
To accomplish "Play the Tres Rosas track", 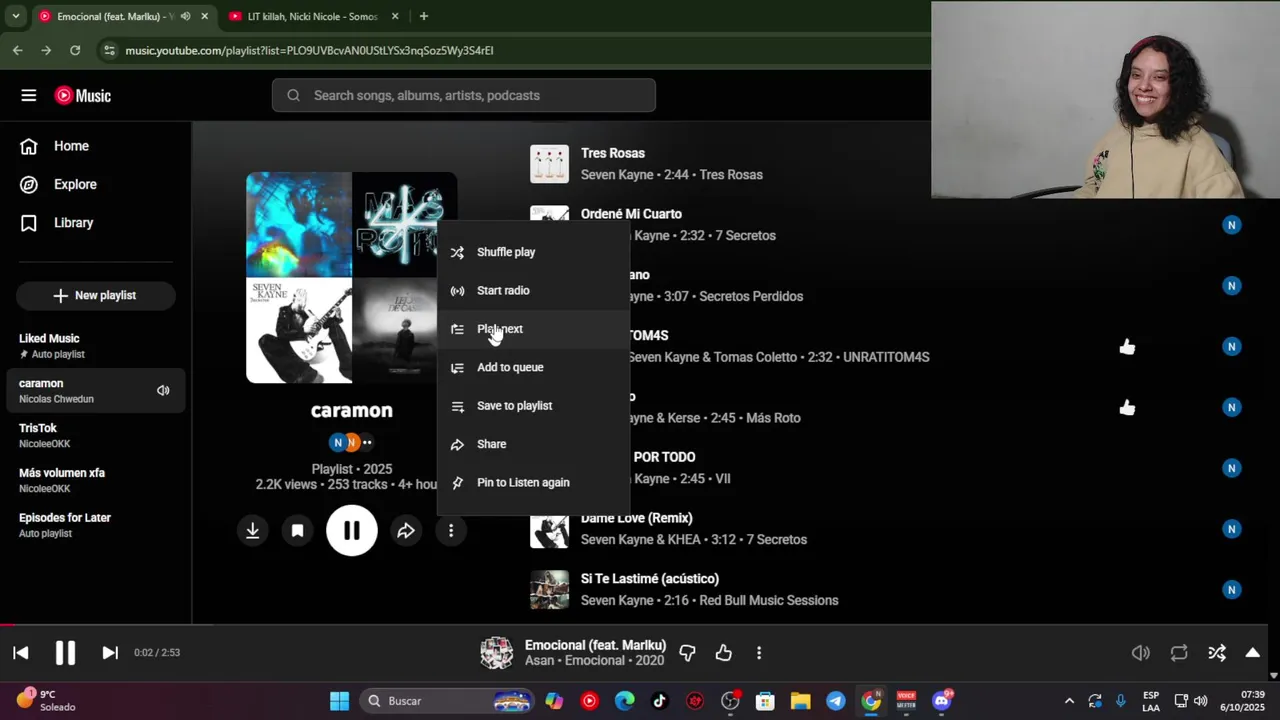I will [x=613, y=153].
